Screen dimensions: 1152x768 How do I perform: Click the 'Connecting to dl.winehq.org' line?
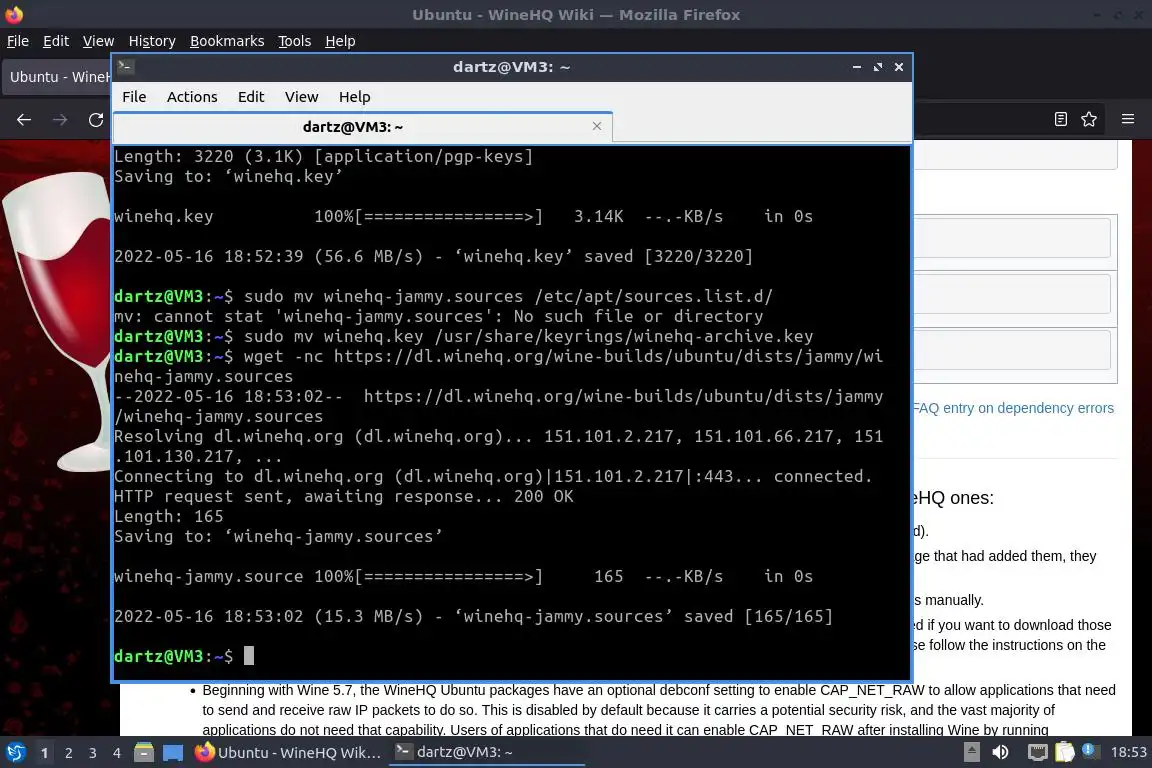[x=493, y=475]
